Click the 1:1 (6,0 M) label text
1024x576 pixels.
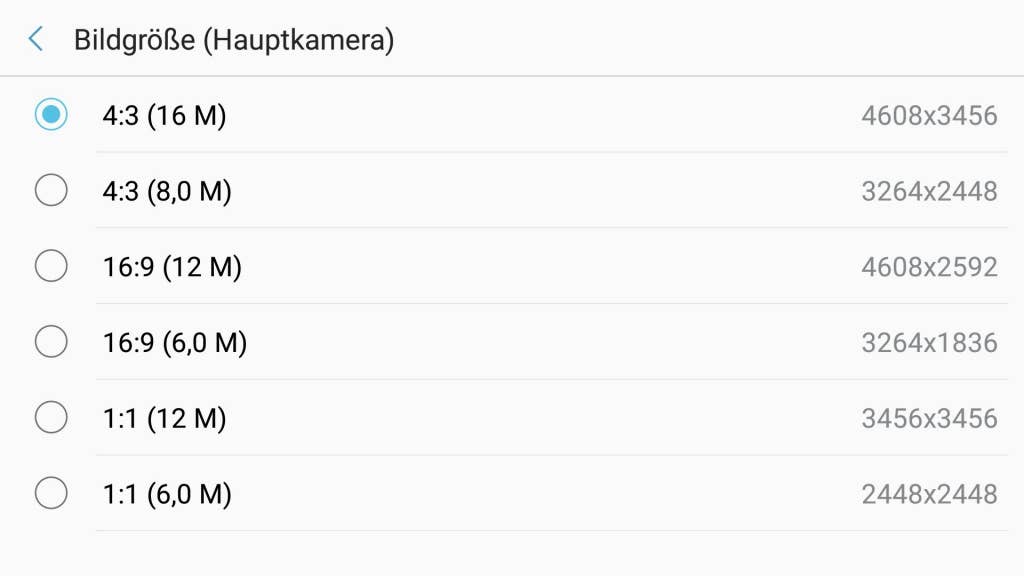coord(167,494)
